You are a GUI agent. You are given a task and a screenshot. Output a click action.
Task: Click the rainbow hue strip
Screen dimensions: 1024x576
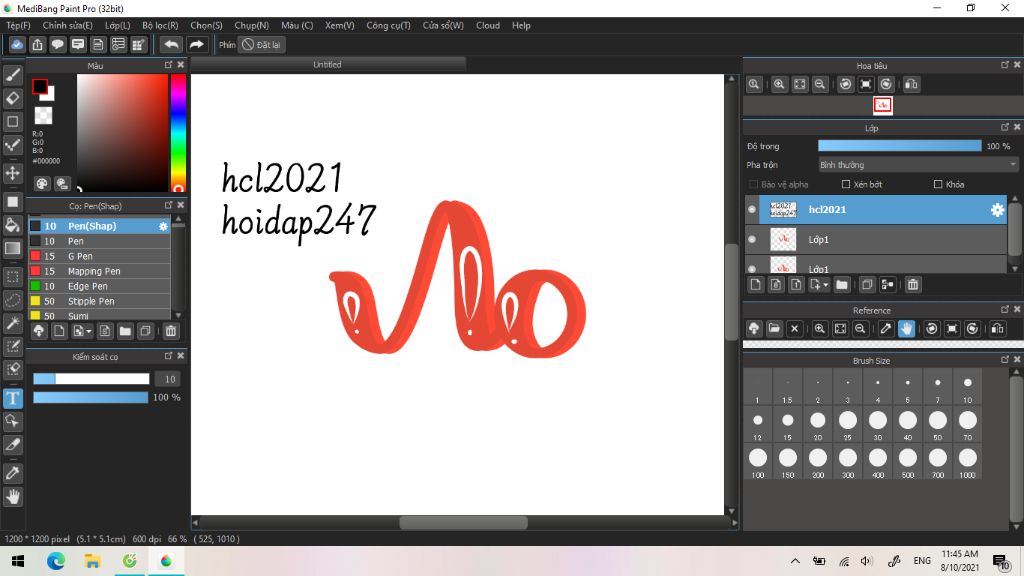[x=178, y=132]
